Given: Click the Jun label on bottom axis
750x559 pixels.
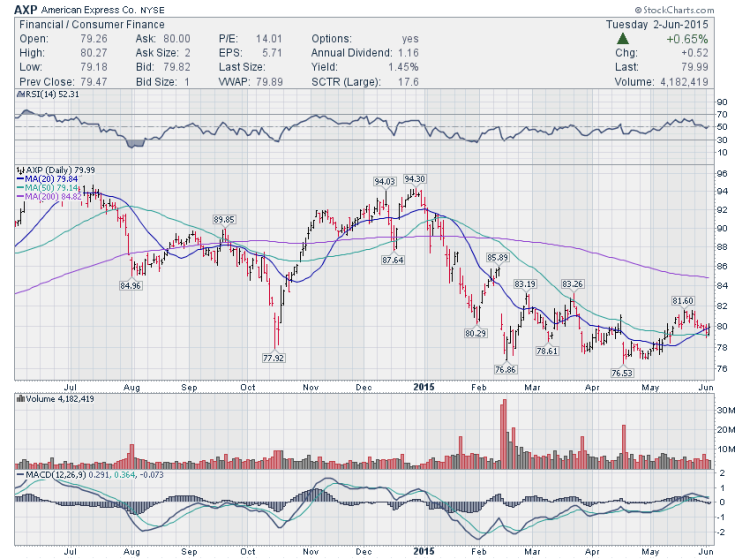Looking at the screenshot, I should tap(706, 551).
